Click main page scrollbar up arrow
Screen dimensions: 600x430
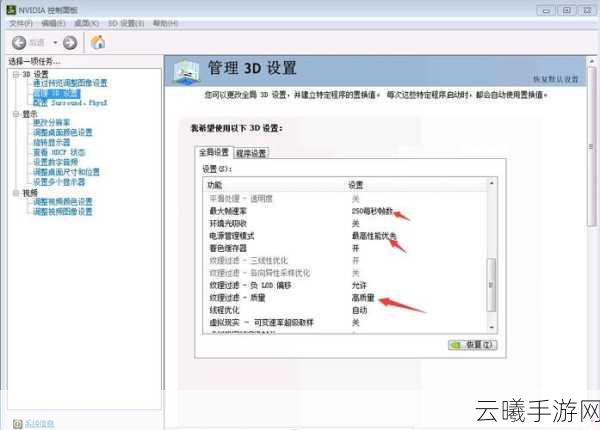coord(592,61)
